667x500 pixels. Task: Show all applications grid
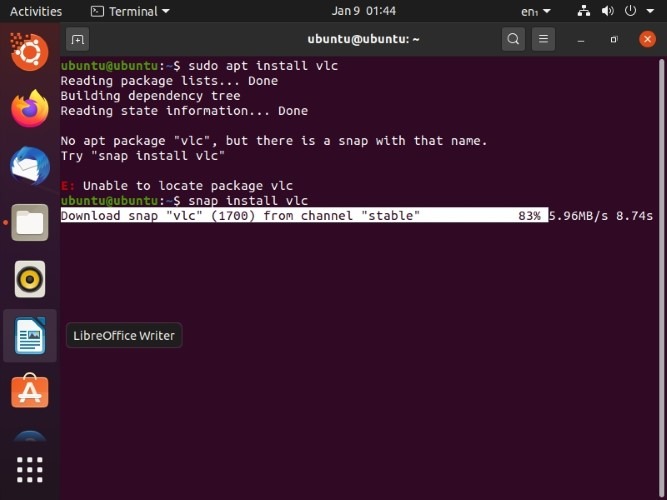[30, 470]
